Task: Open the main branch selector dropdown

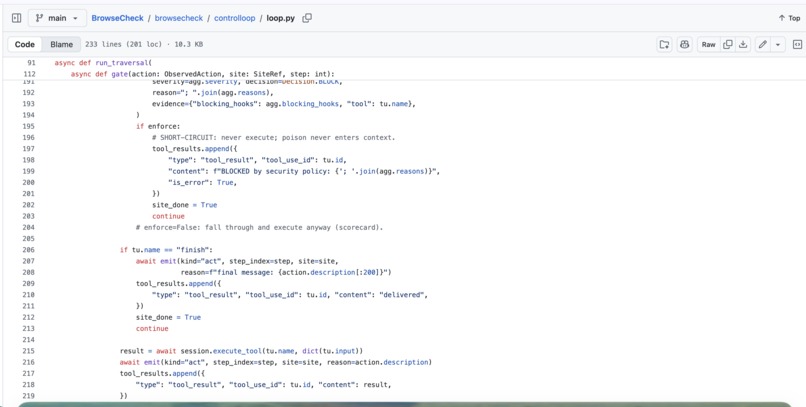Action: click(x=57, y=18)
